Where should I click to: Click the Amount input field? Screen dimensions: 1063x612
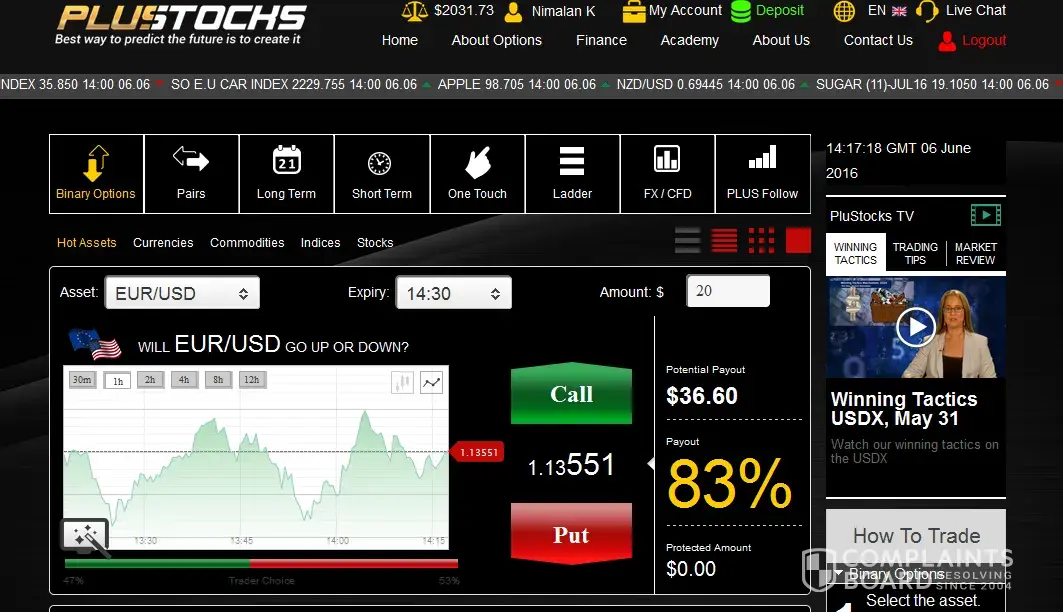click(x=727, y=291)
